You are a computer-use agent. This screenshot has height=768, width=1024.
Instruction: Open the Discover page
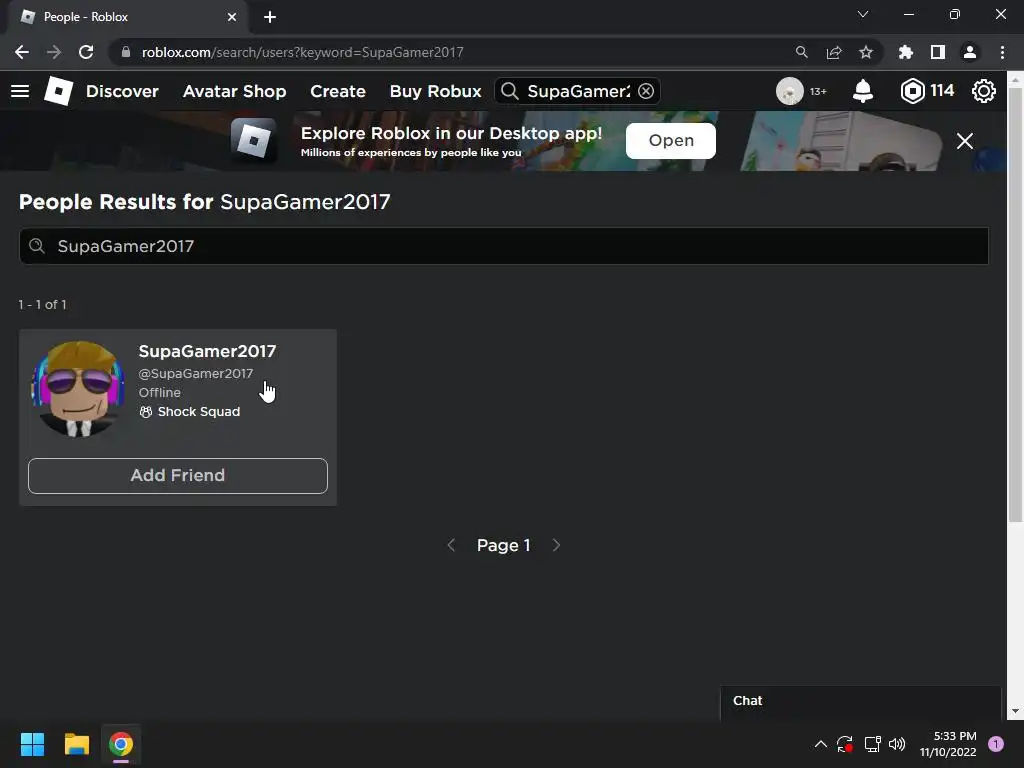tap(122, 91)
